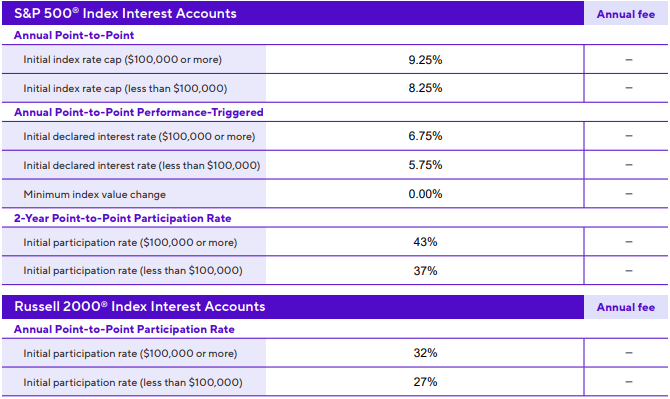Image resolution: width=670 pixels, height=399 pixels.
Task: Click the 27% Russell participation rate
Action: coord(425,382)
